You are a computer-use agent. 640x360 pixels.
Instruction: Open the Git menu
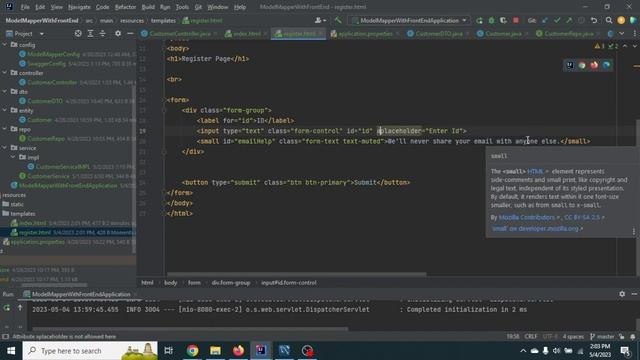point(198,7)
